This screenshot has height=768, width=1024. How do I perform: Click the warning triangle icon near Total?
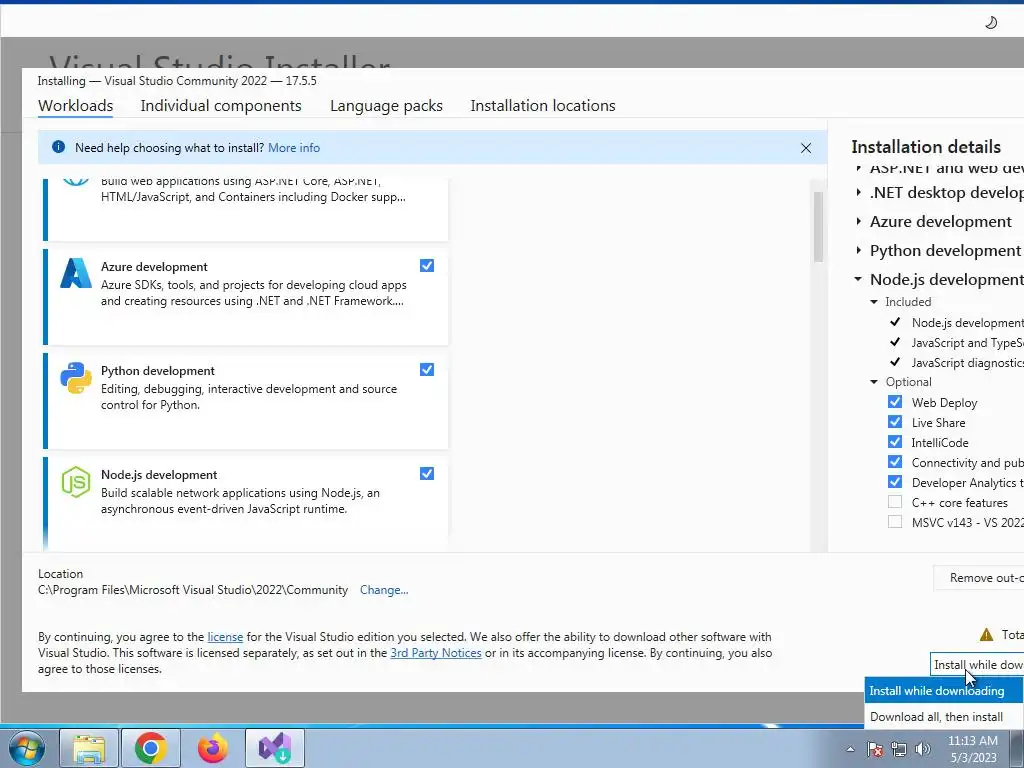[x=986, y=634]
